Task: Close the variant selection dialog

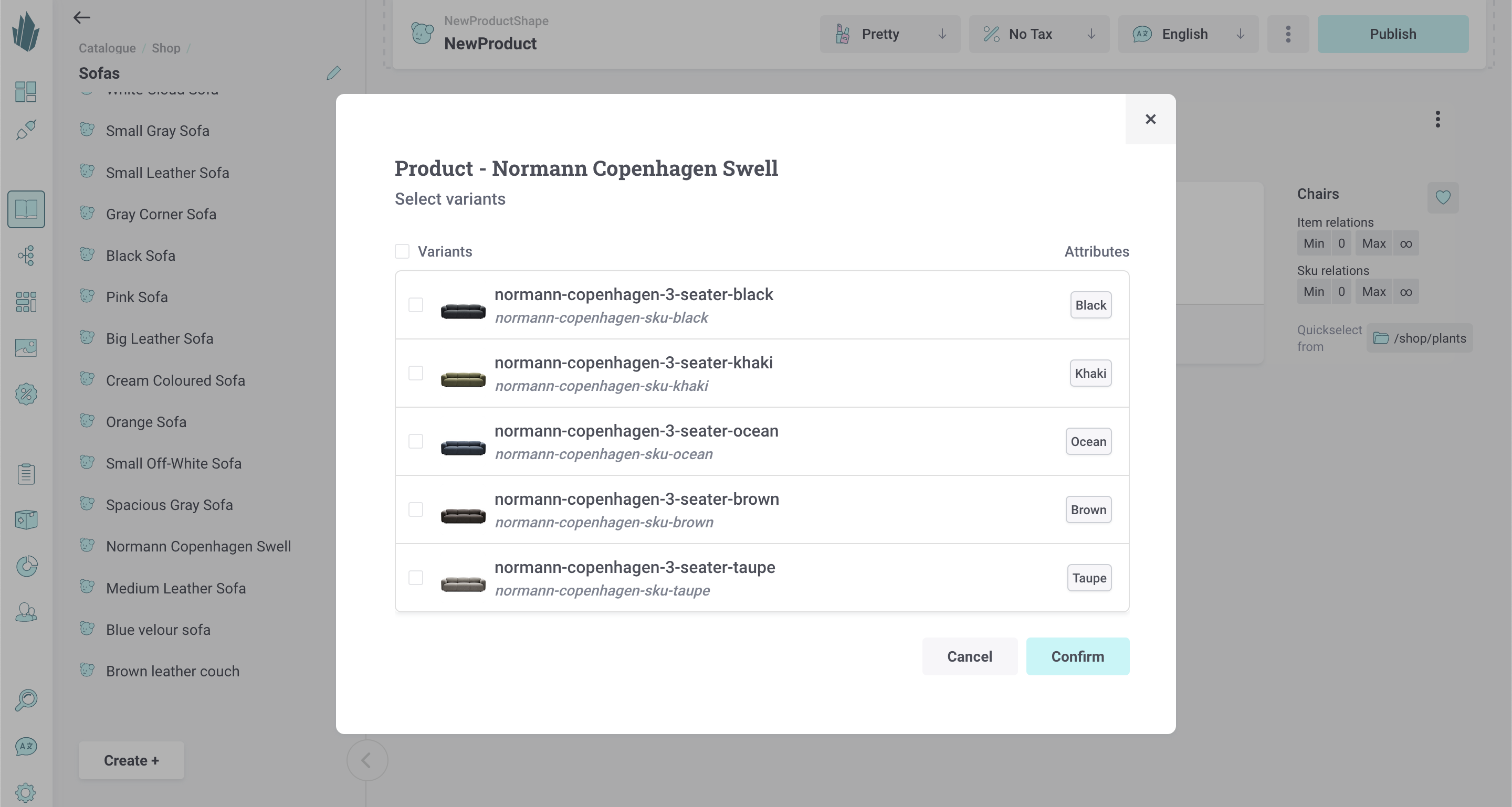Action: point(1150,119)
